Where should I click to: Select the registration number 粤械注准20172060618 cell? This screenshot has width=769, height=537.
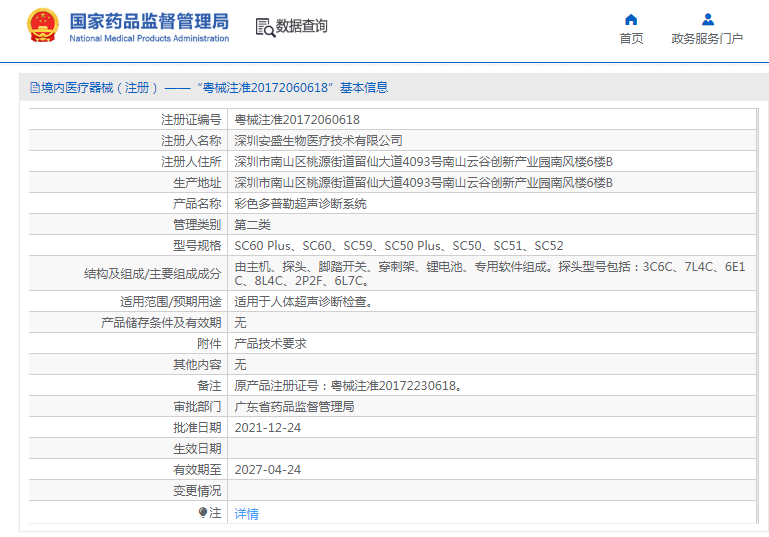[x=297, y=119]
